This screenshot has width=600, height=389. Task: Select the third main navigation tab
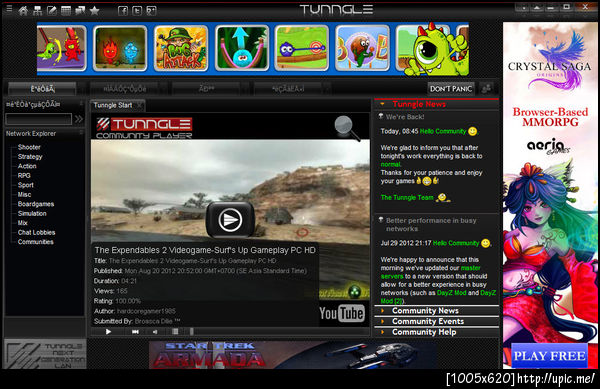pos(206,89)
